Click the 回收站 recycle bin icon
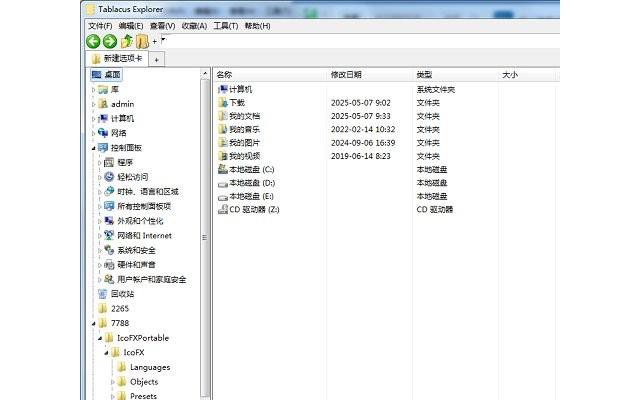Viewport: 640px width, 400px height. tap(102, 294)
